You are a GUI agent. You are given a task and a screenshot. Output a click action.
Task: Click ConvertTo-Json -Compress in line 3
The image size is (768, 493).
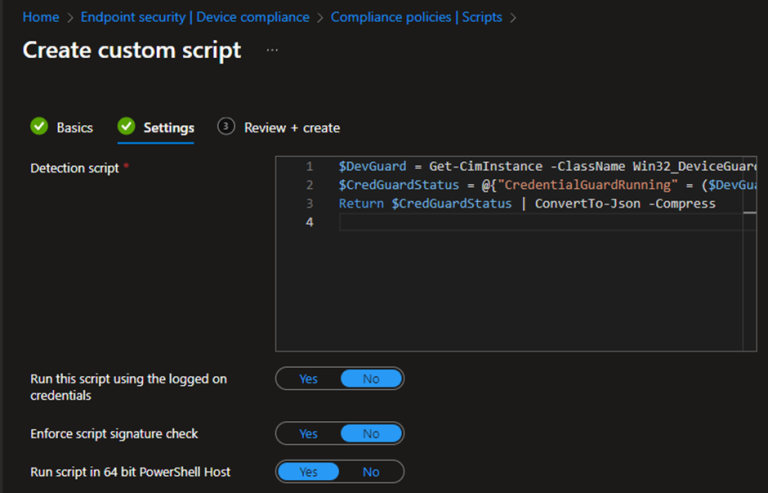tap(625, 204)
